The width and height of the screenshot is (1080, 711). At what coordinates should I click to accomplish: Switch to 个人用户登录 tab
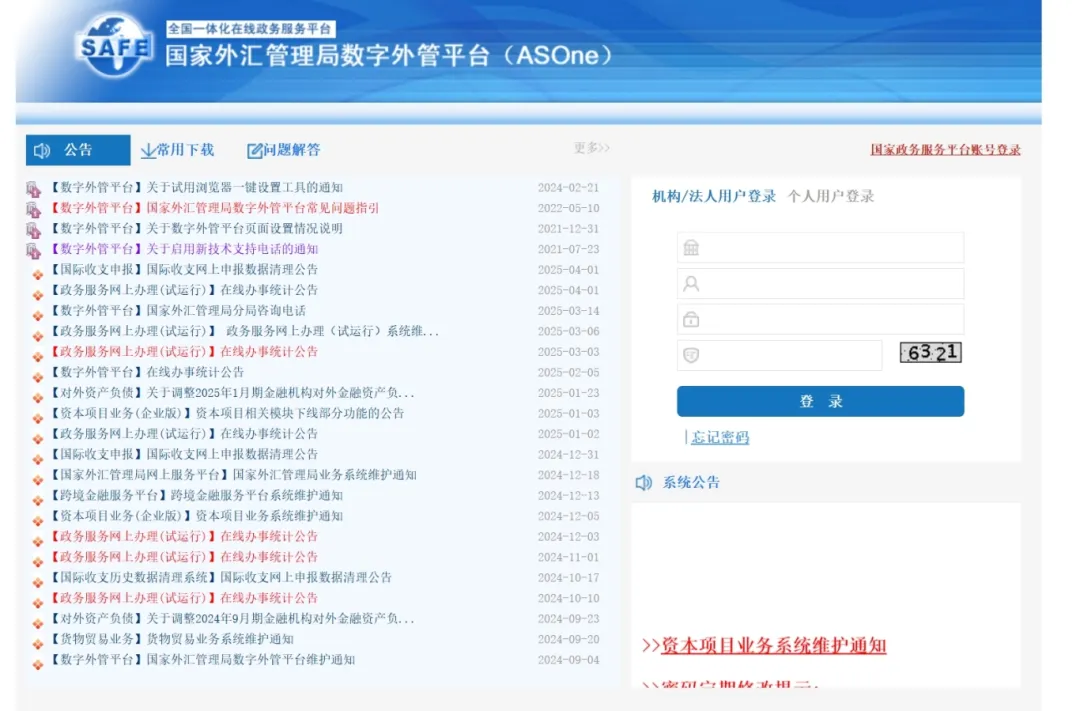[830, 196]
